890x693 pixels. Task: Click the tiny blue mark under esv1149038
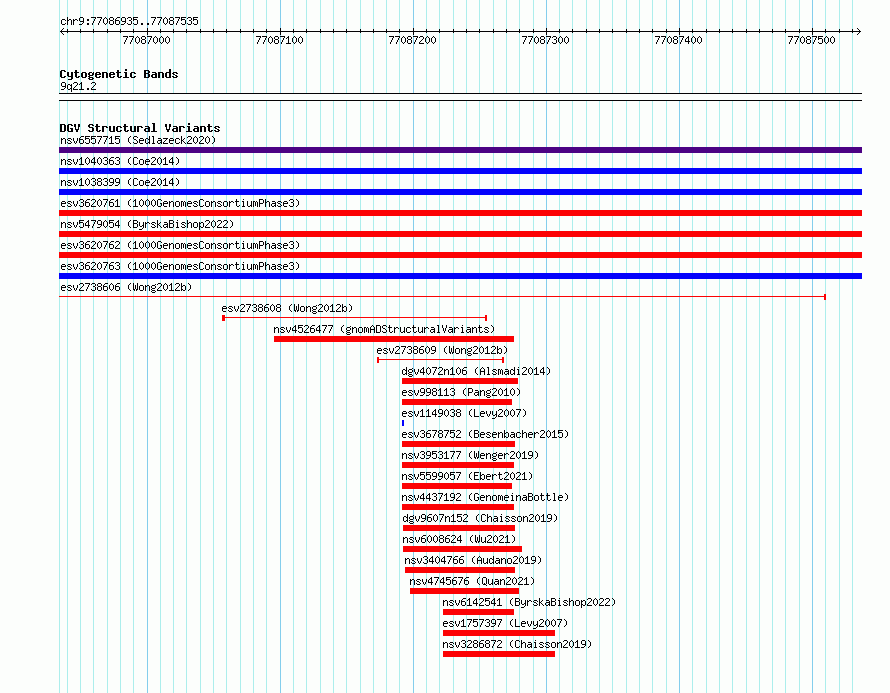point(403,423)
